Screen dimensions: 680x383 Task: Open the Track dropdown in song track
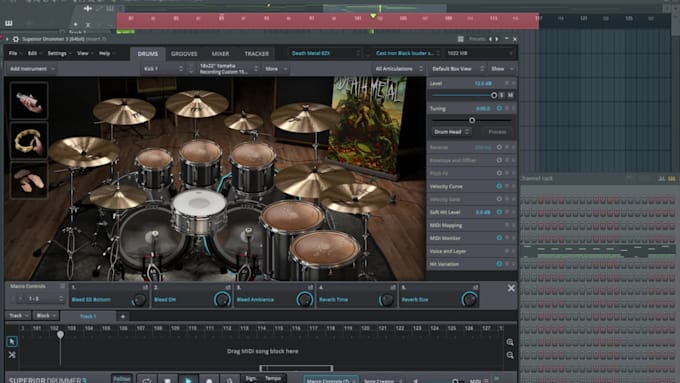pos(19,316)
